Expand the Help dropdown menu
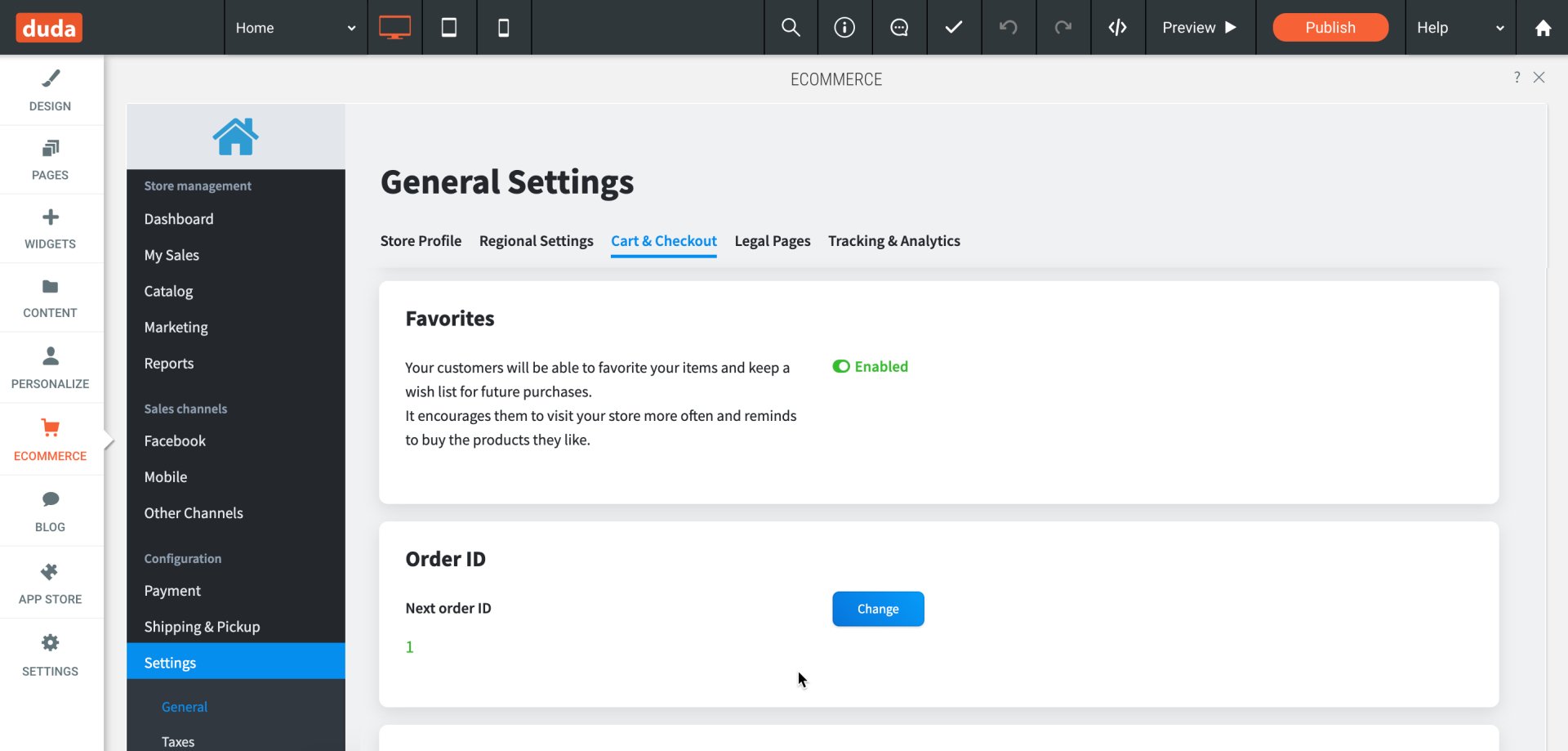This screenshot has width=1568, height=751. [1460, 28]
